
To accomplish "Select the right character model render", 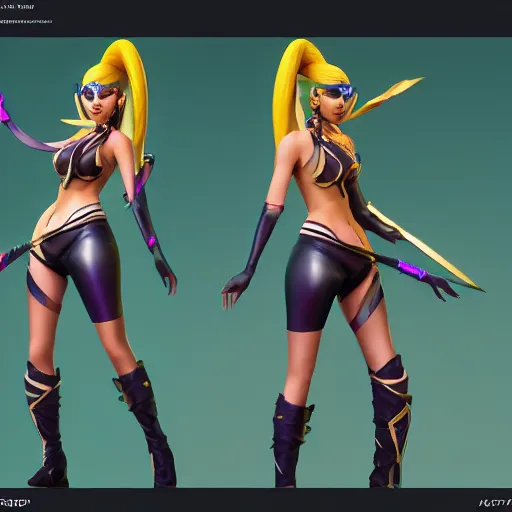I will 353,263.
